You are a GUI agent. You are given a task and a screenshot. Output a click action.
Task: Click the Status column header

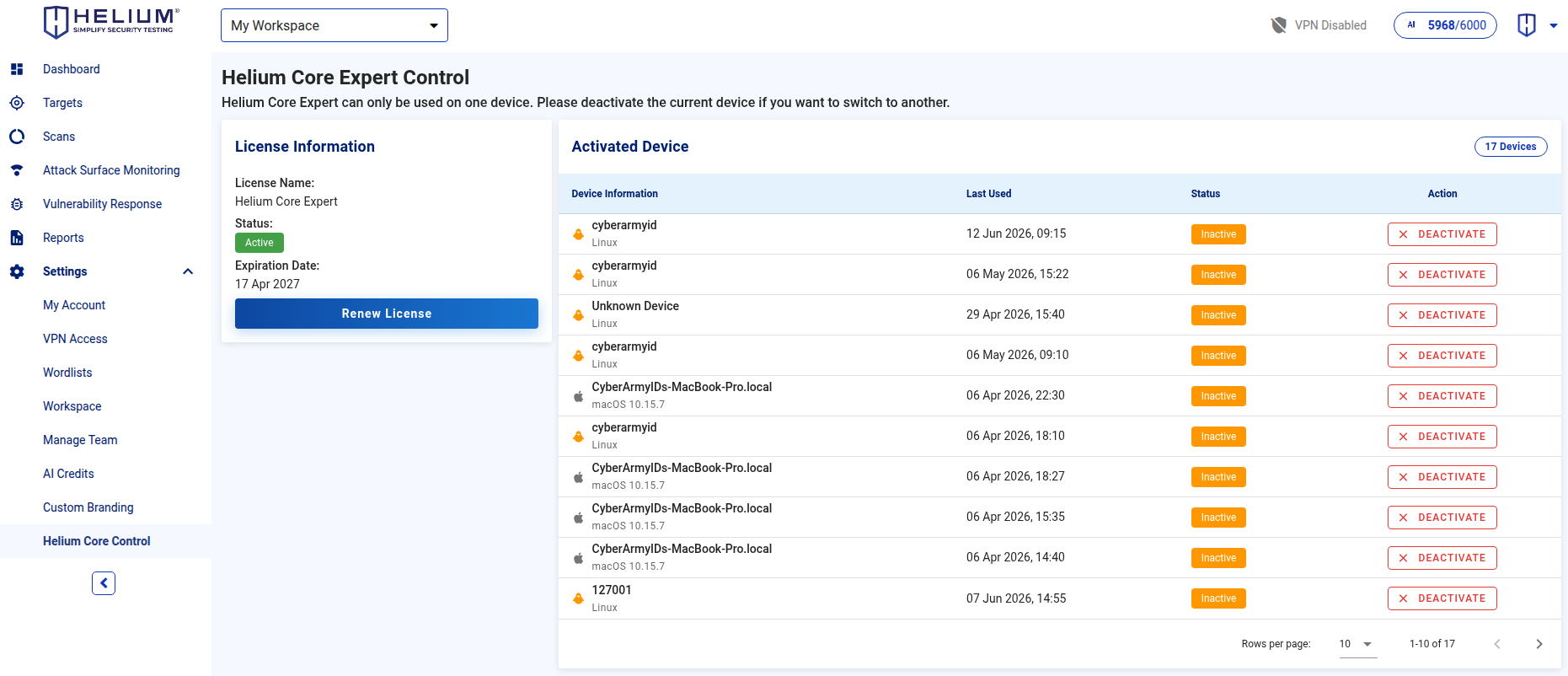click(x=1205, y=194)
